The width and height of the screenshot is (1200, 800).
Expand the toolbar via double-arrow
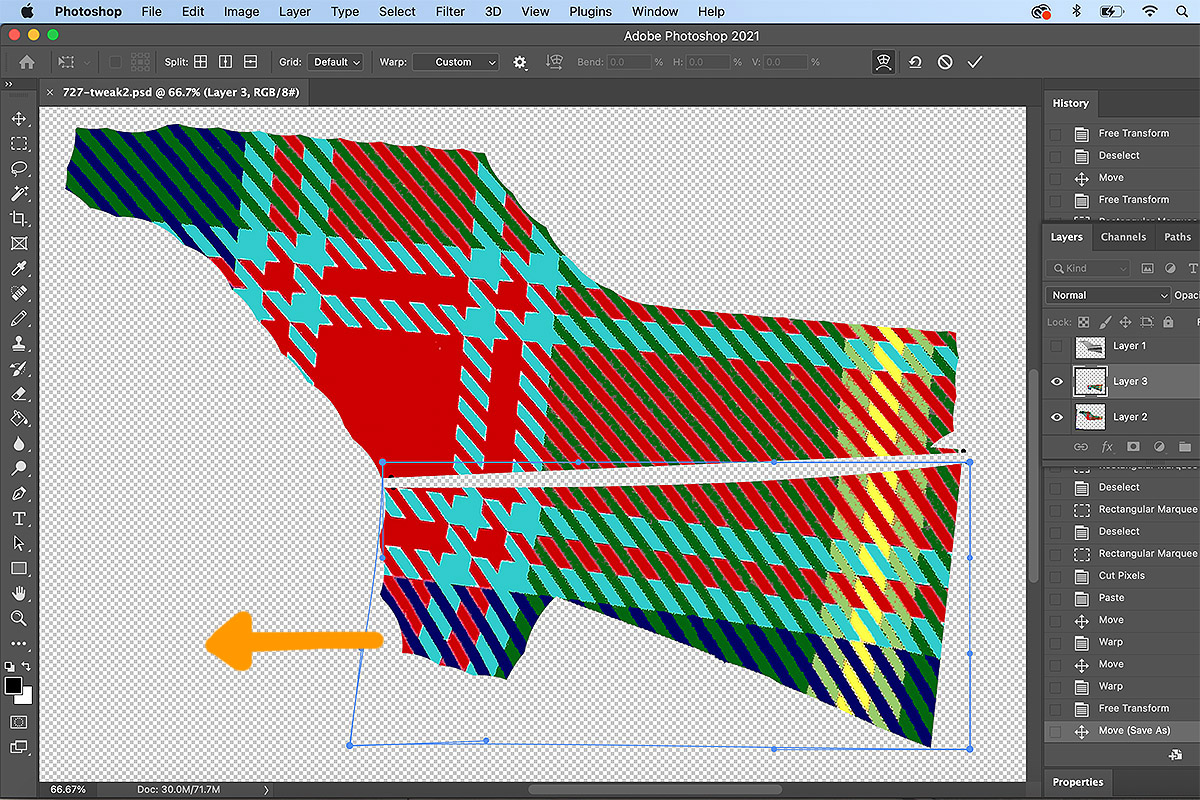pyautogui.click(x=10, y=86)
